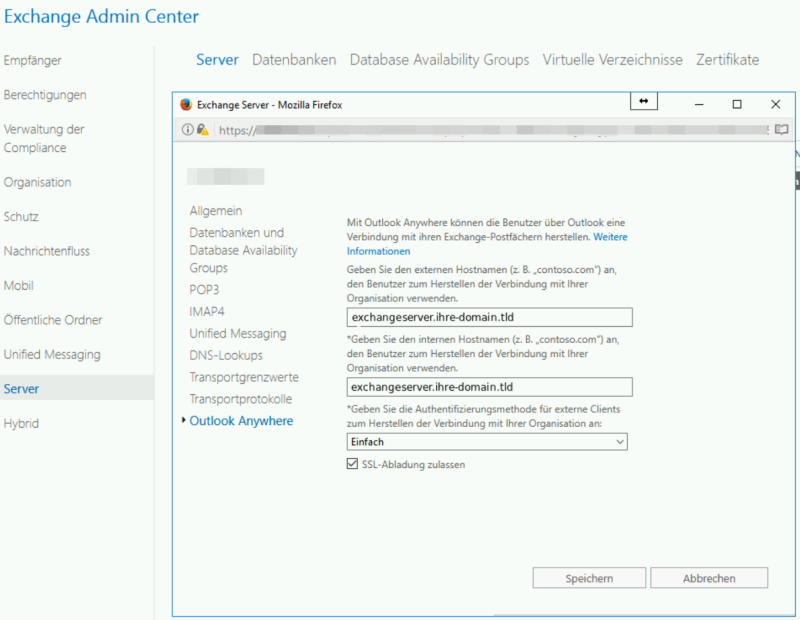Open Nachrichtenfluss in the left navigation
This screenshot has width=800, height=620.
47,251
